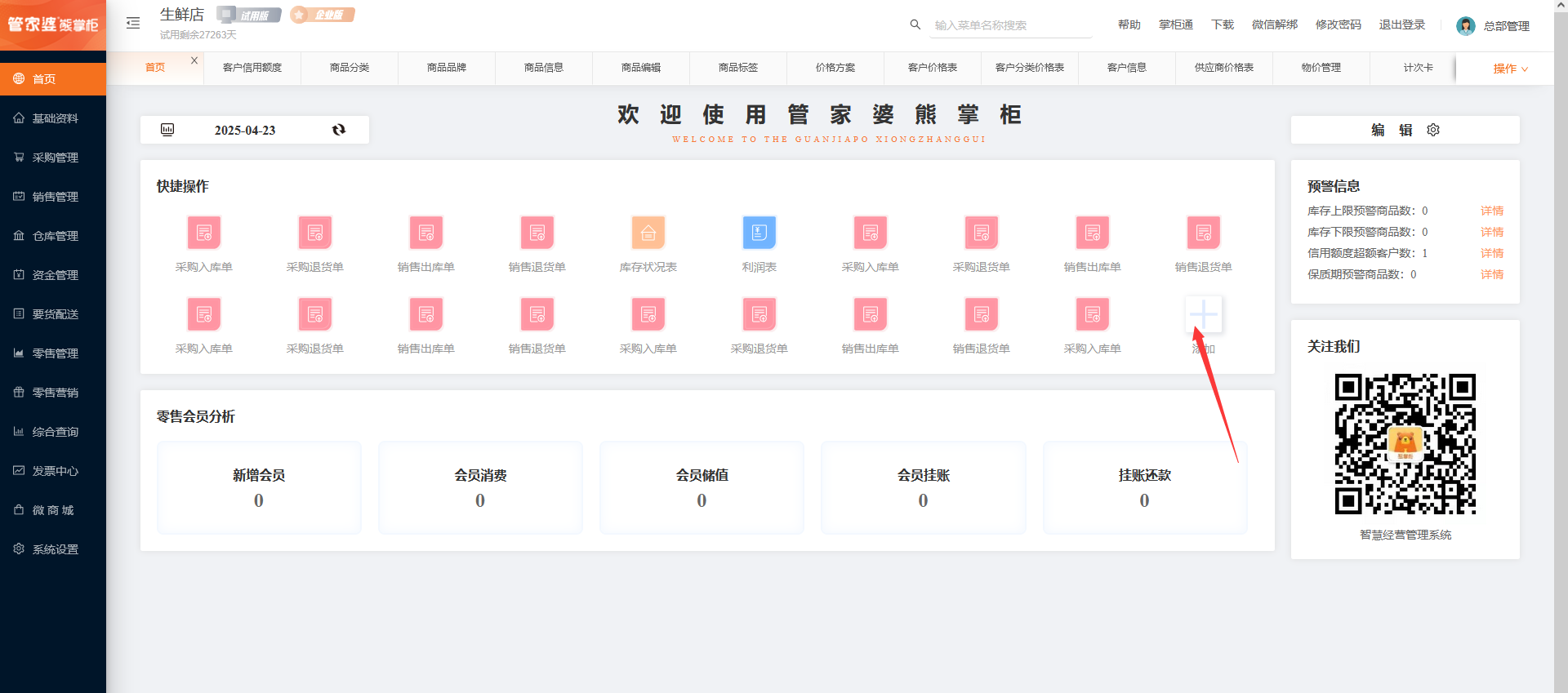Click the 试用版 badge
This screenshot has width=1568, height=693.
coord(249,15)
